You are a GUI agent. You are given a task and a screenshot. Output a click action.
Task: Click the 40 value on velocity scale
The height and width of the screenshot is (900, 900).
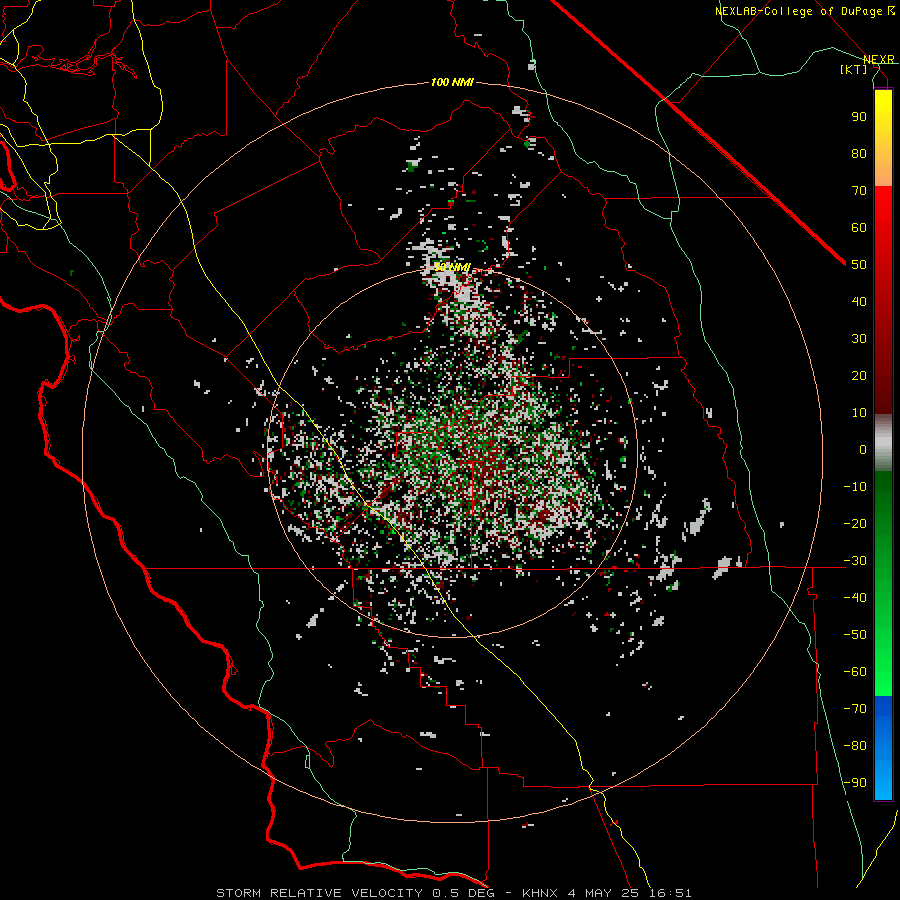point(859,301)
